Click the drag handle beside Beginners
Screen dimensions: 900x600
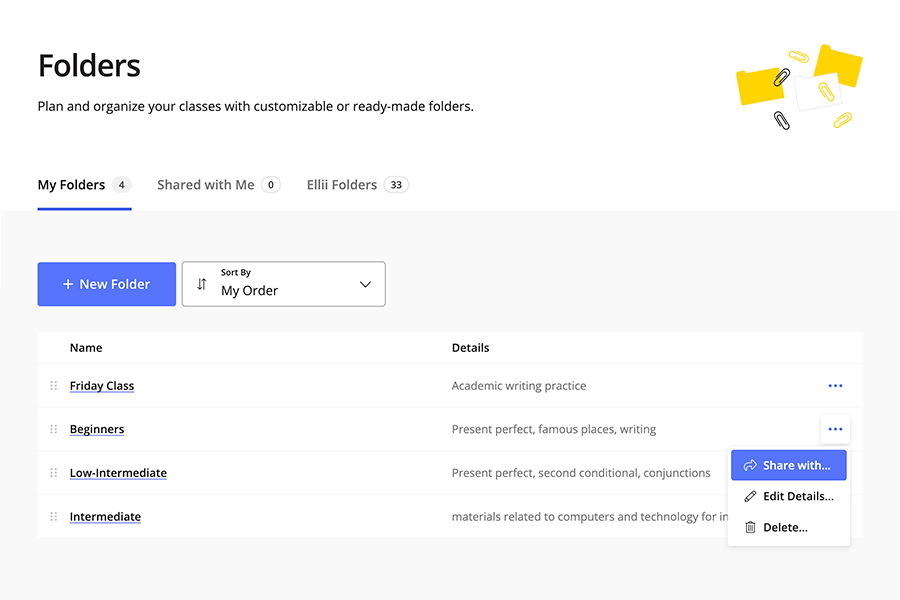(x=52, y=428)
